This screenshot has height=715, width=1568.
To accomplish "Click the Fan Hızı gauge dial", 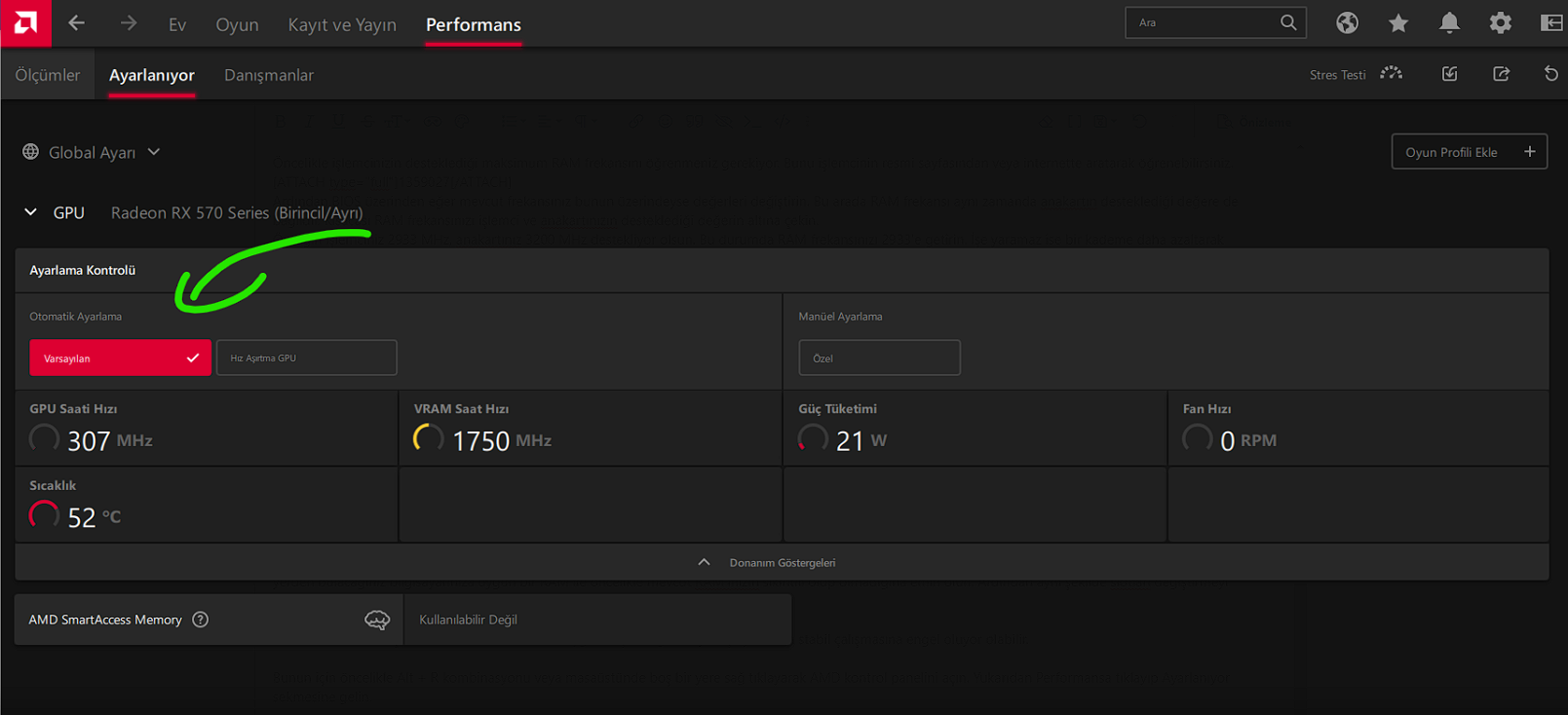I will pos(1198,438).
